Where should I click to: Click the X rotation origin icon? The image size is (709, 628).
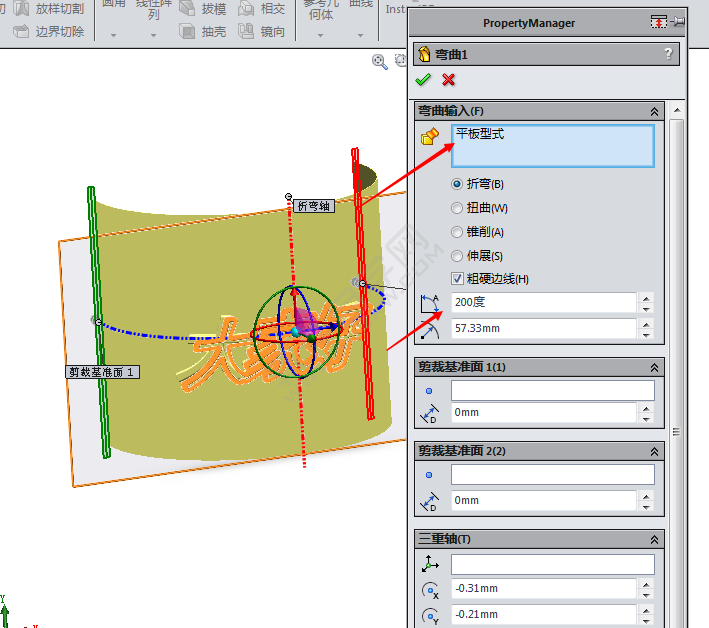430,590
